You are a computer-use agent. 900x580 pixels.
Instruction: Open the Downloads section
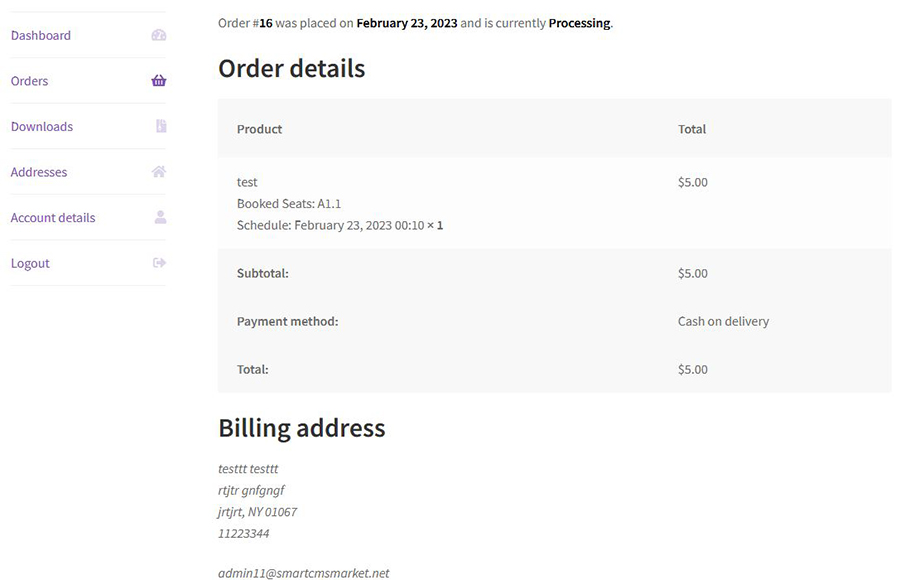coord(42,126)
